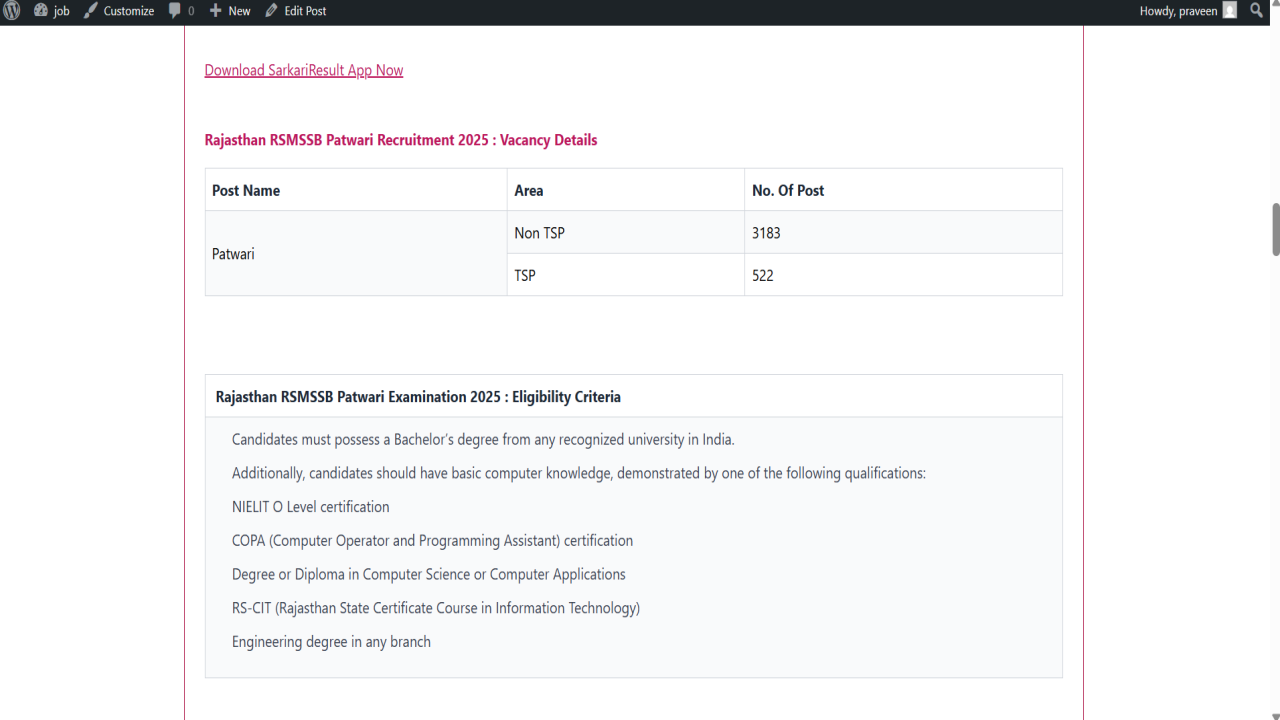
Task: Click the Vacancy Details heading
Action: point(401,140)
